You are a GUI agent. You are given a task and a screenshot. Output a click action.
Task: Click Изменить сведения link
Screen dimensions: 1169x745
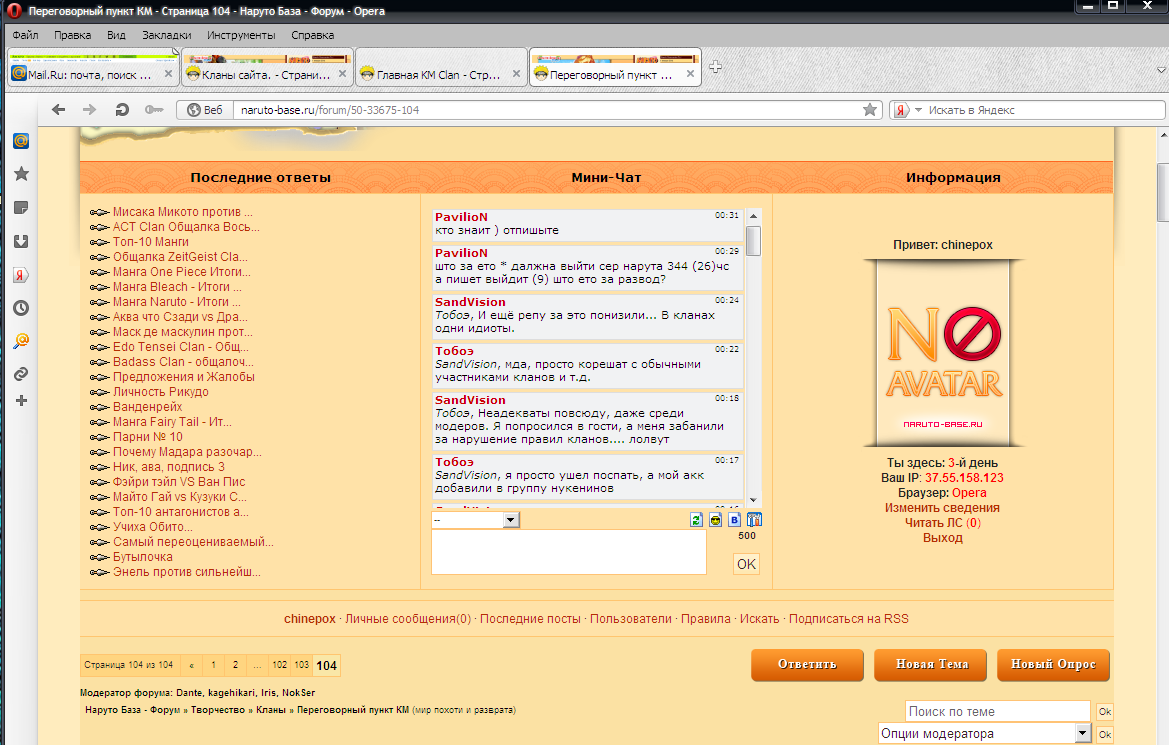tap(942, 508)
